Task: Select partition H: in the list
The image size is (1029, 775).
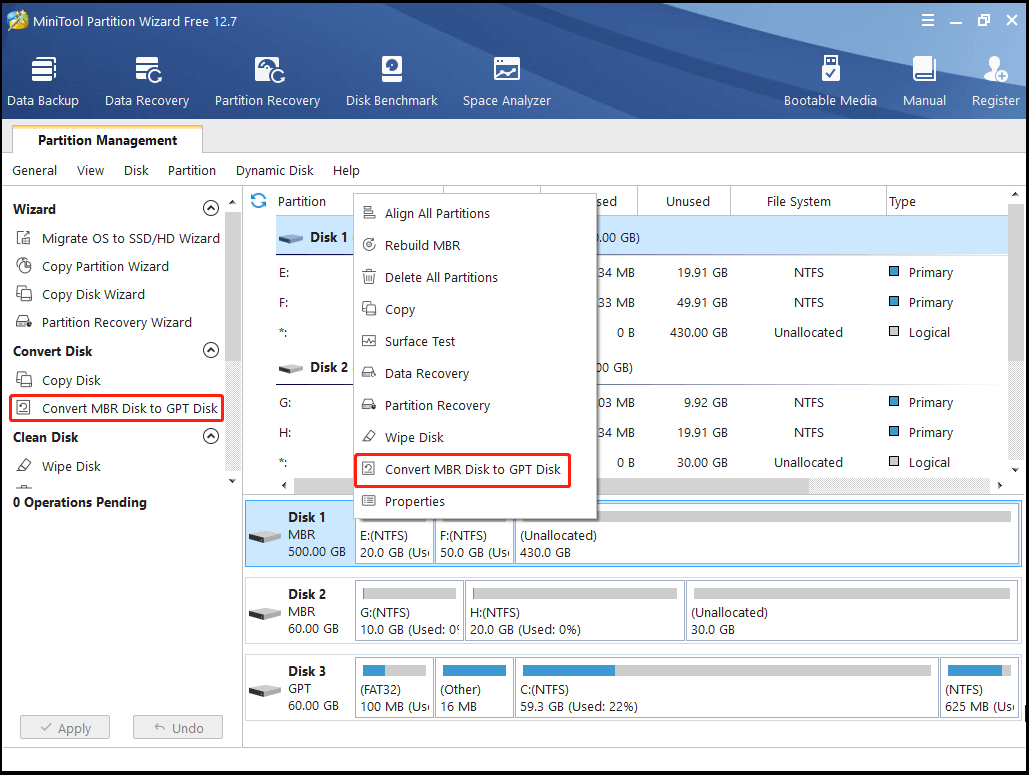Action: click(642, 432)
